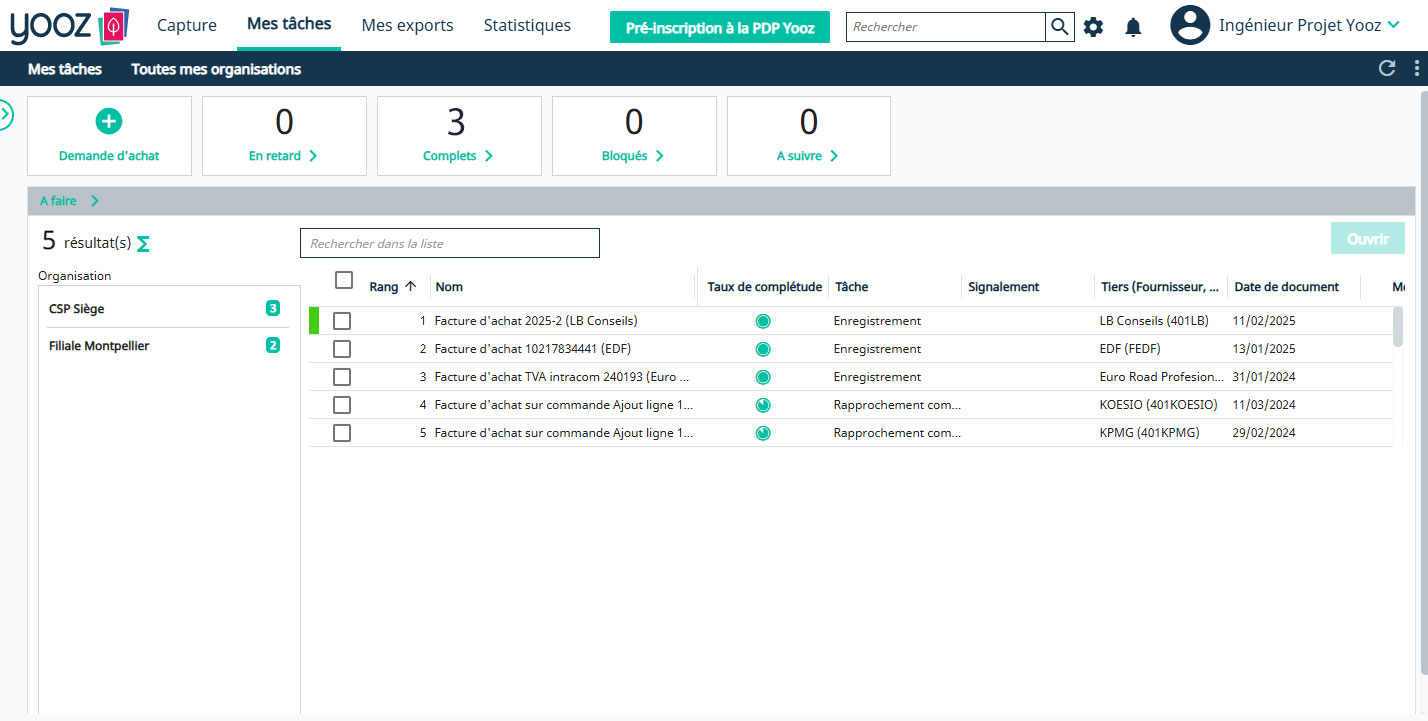Open the A suivre tile
This screenshot has height=721, width=1428.
point(809,136)
